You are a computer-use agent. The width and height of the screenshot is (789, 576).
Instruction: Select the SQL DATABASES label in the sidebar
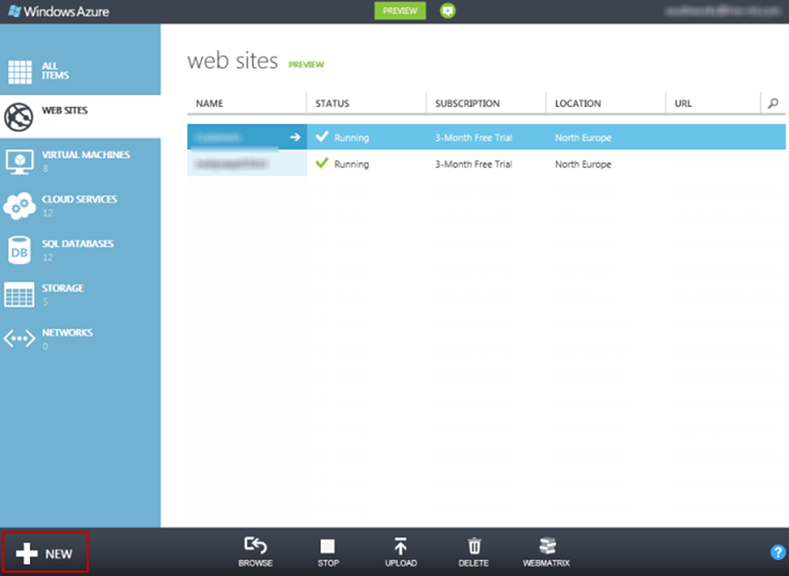(77, 243)
